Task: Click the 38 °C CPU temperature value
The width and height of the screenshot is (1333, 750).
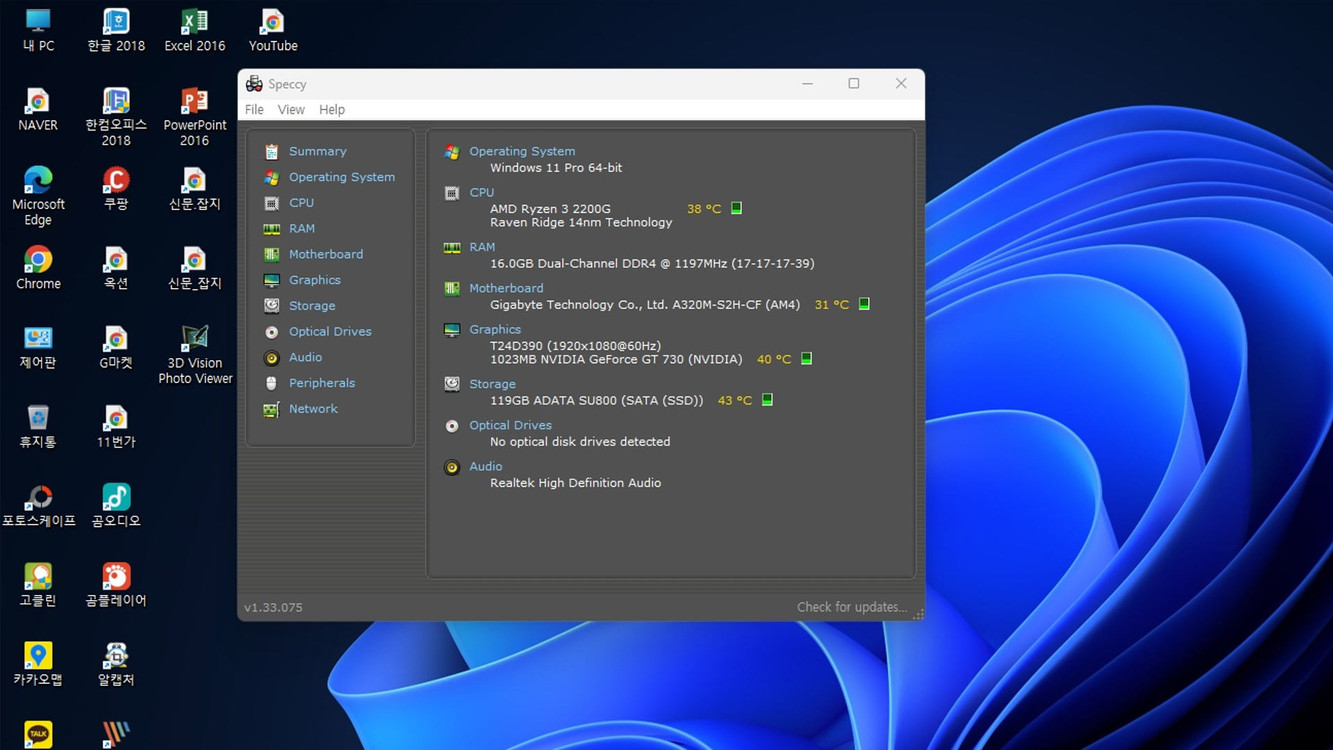Action: click(704, 209)
